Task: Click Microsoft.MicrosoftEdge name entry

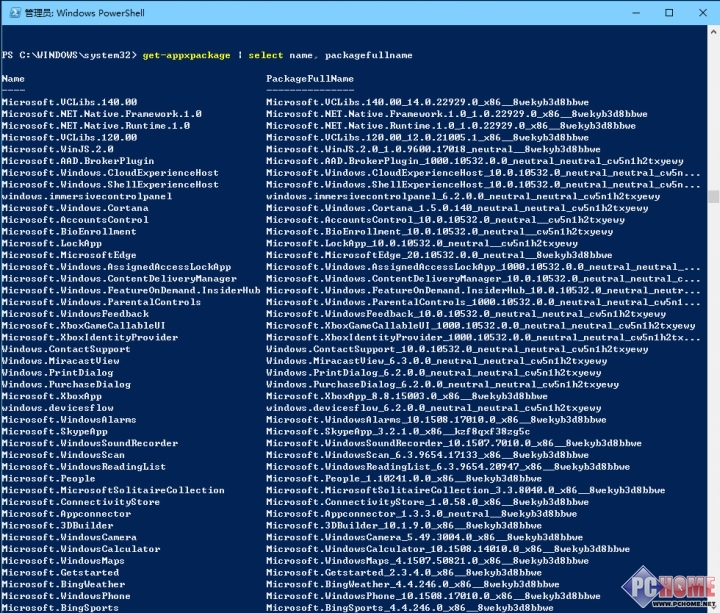Action: [x=69, y=255]
